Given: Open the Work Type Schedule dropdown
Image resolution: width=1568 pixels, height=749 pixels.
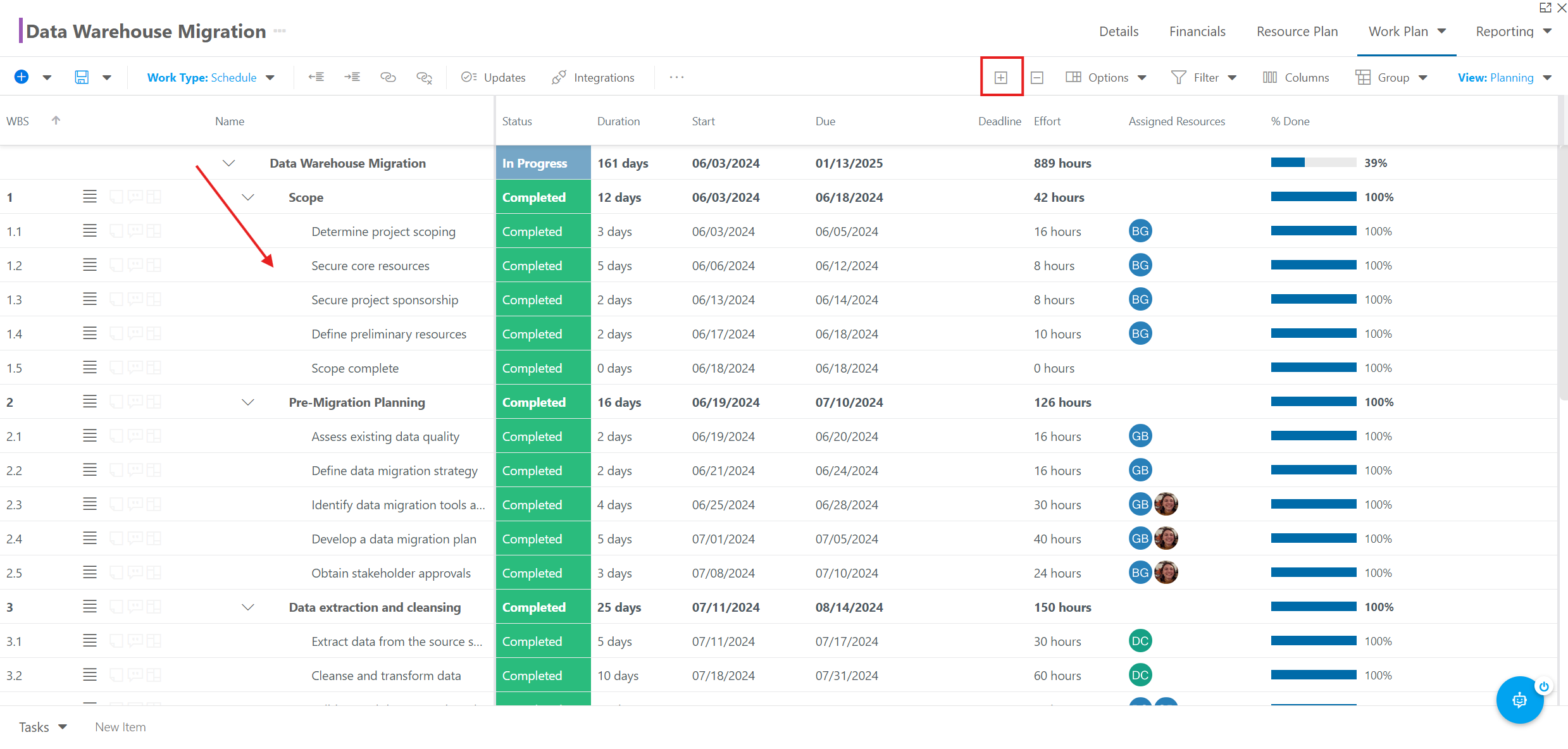Looking at the screenshot, I should 211,77.
